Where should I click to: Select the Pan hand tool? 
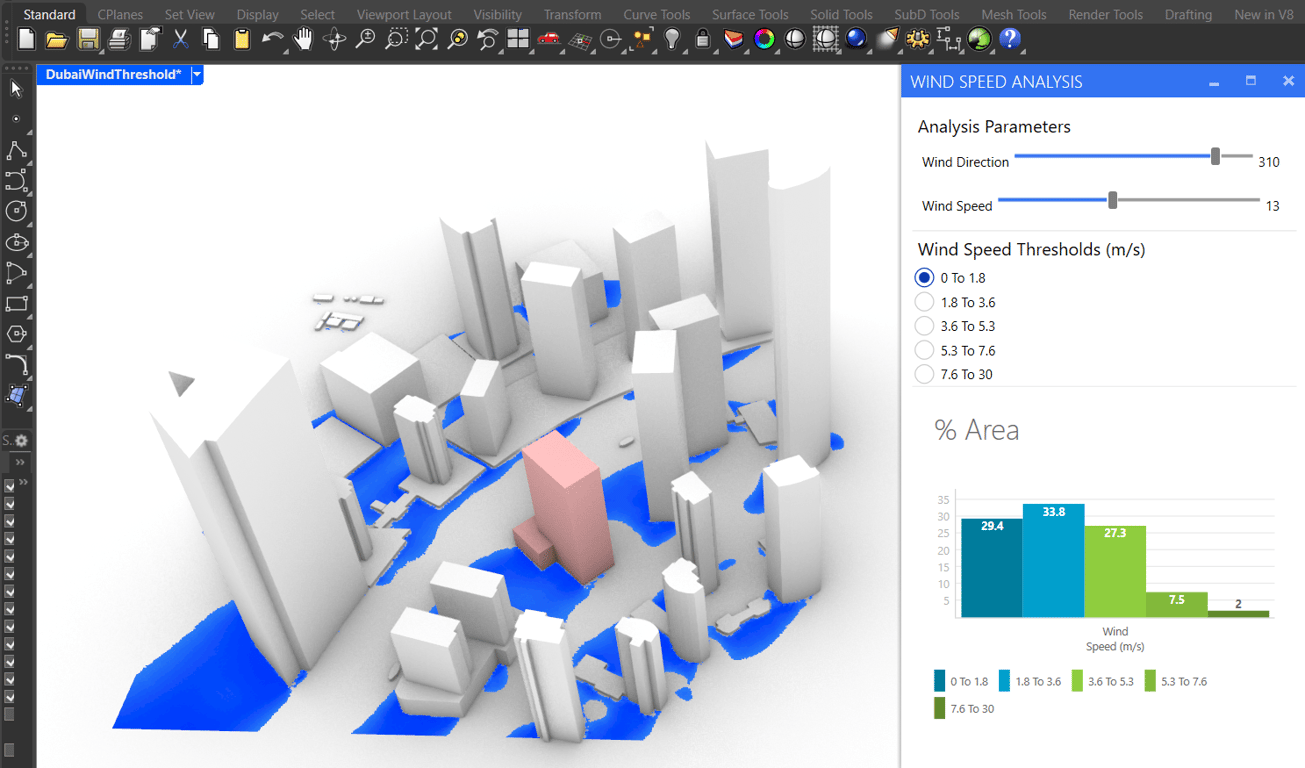(x=303, y=40)
